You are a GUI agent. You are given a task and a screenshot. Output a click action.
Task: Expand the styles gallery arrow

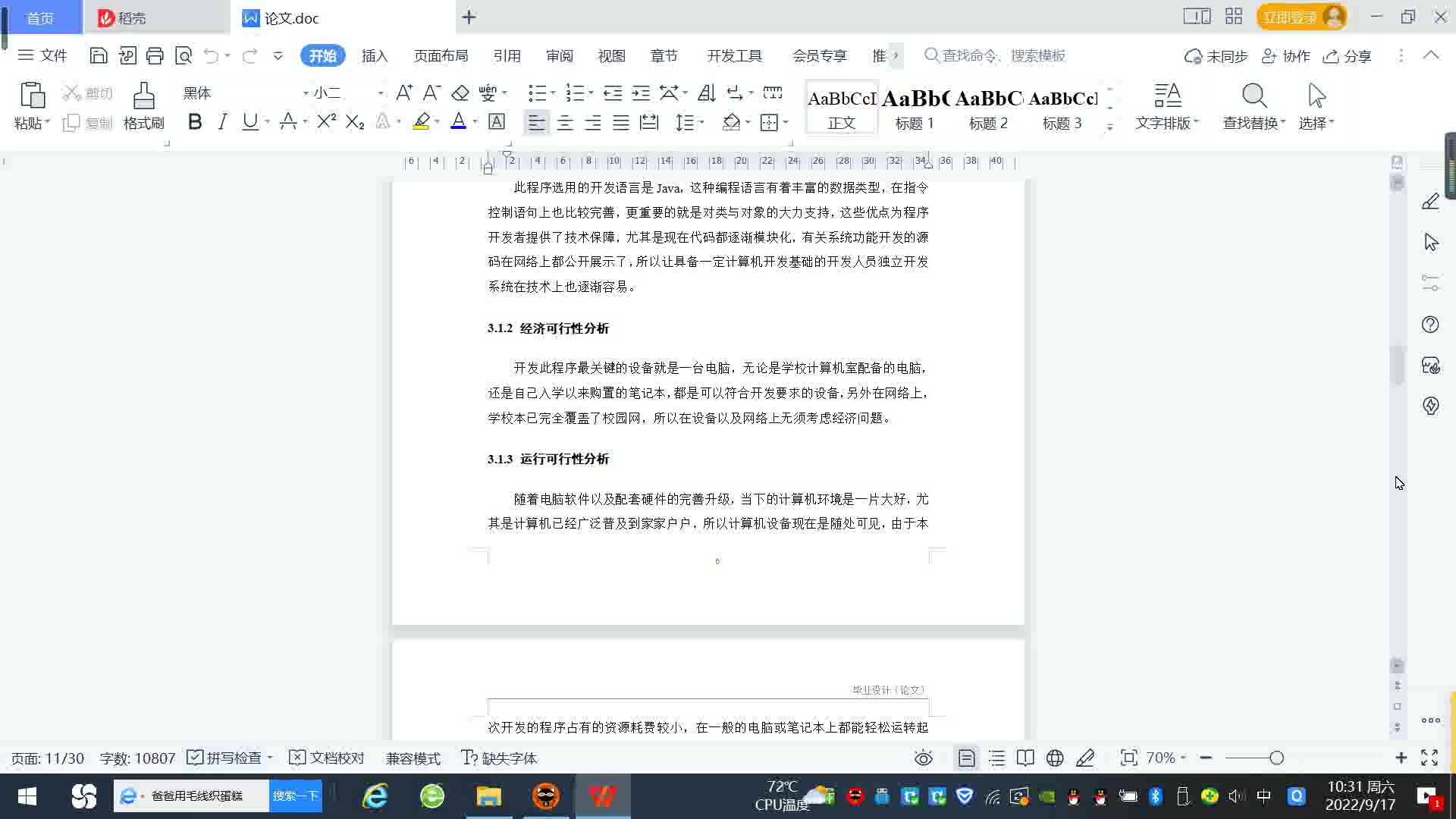click(1110, 127)
